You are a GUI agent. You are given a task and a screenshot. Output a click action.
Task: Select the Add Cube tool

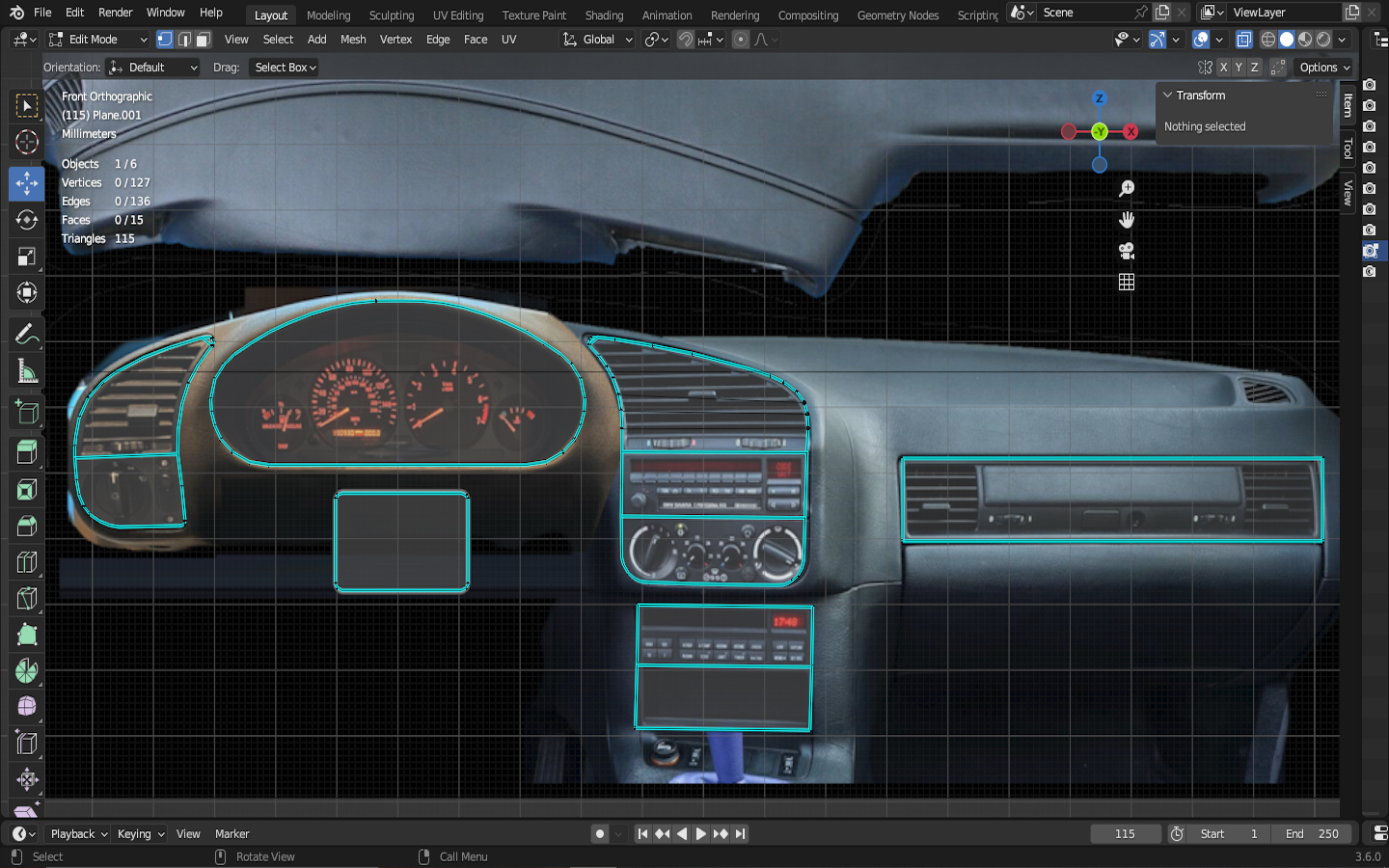tap(27, 413)
